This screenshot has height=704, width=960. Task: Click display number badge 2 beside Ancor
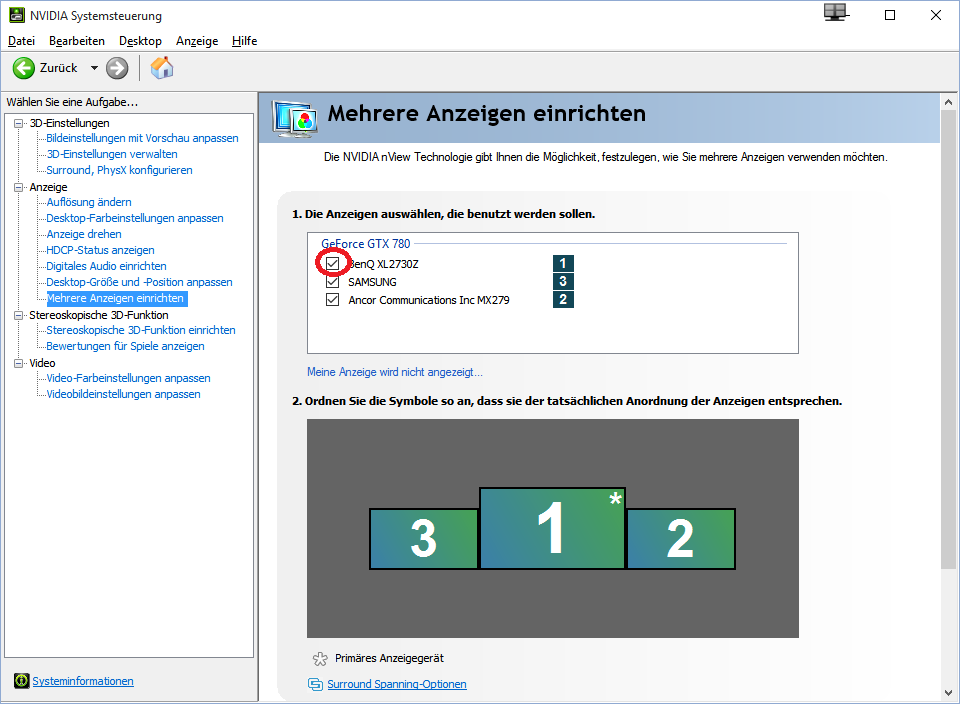point(563,299)
